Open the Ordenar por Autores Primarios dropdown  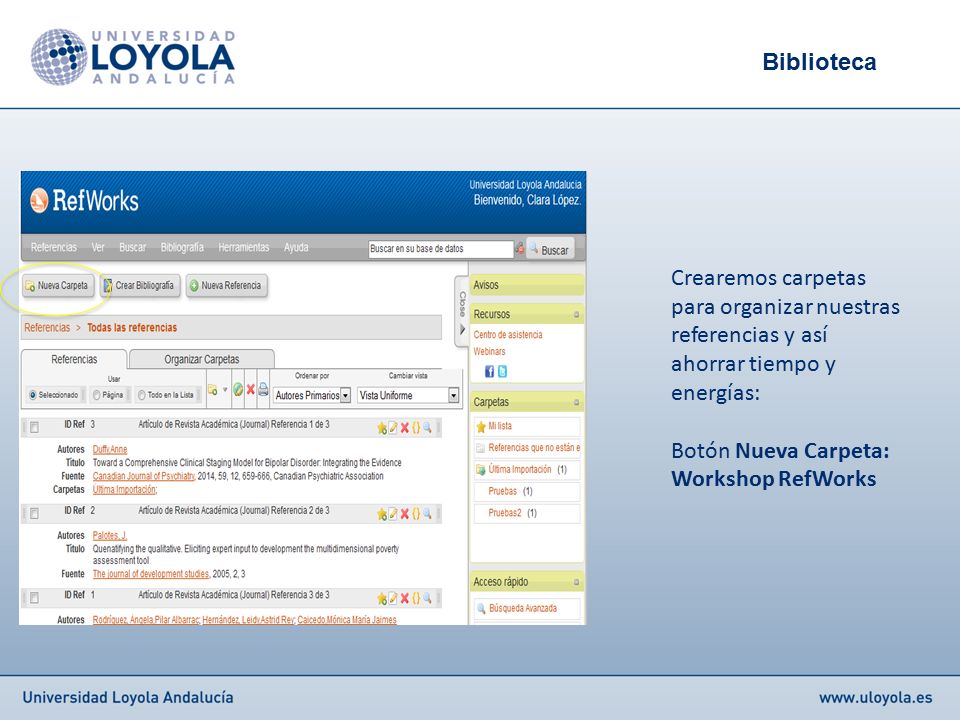(312, 396)
